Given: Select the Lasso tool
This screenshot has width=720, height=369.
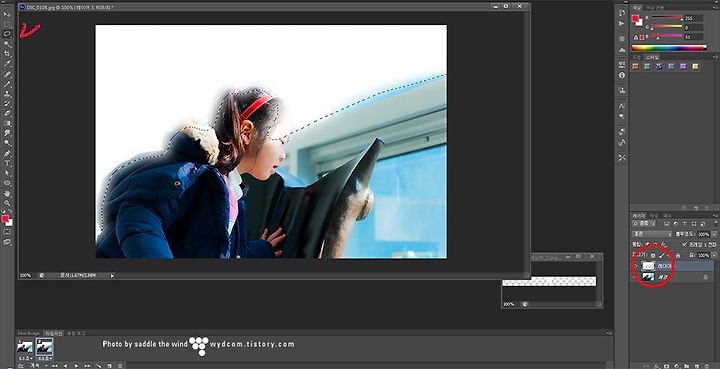Looking at the screenshot, I should [7, 34].
